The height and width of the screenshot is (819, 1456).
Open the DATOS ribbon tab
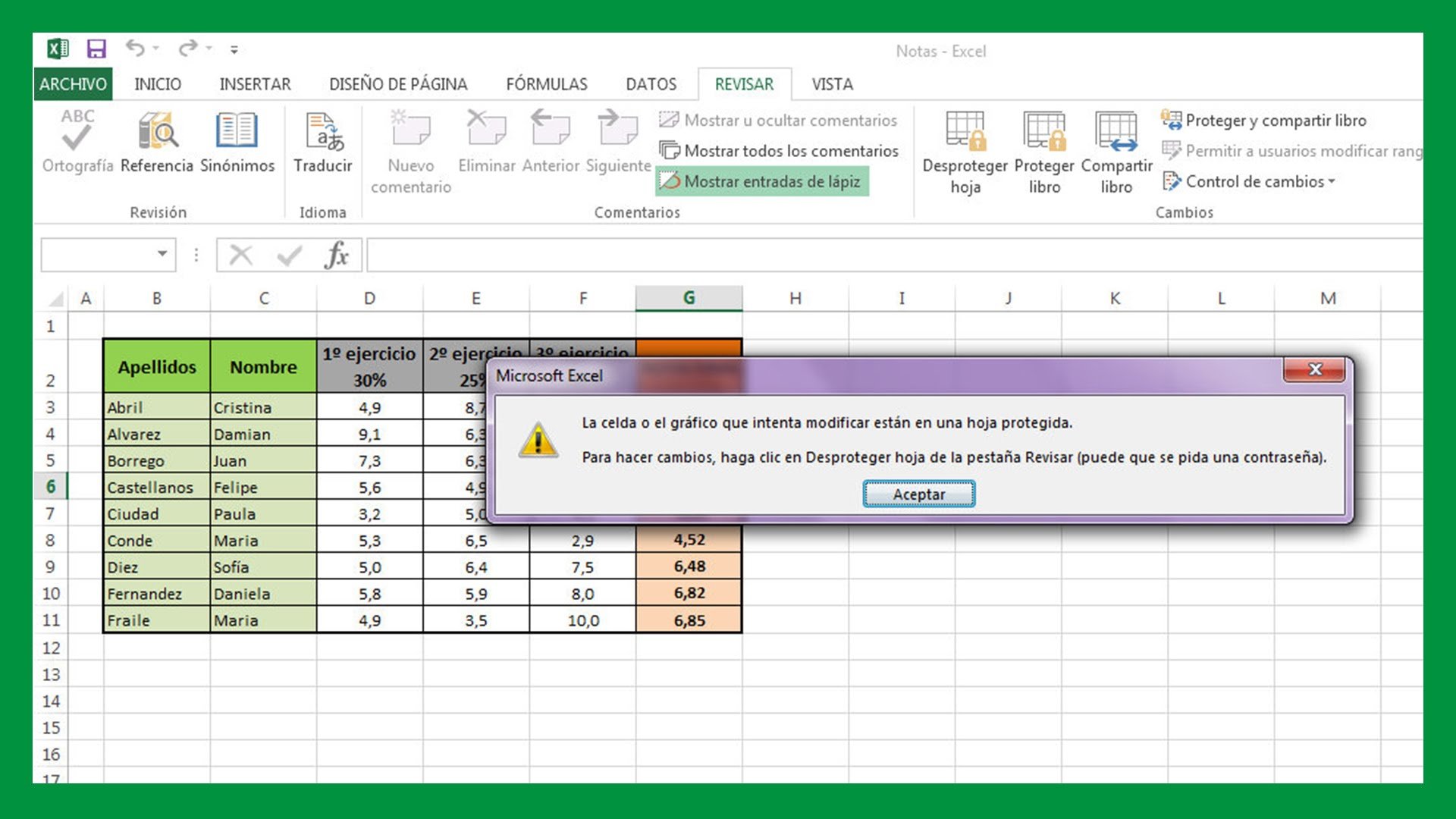point(651,84)
